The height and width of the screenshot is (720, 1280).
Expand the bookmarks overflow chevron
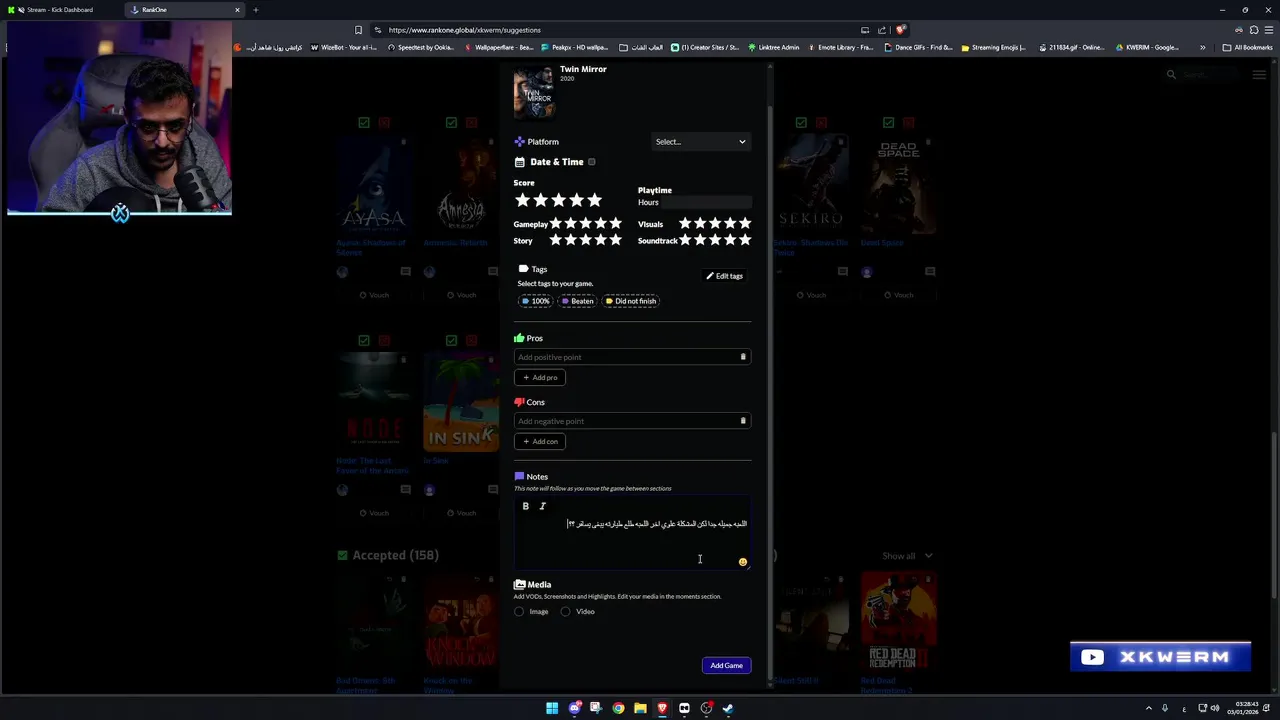point(1202,47)
